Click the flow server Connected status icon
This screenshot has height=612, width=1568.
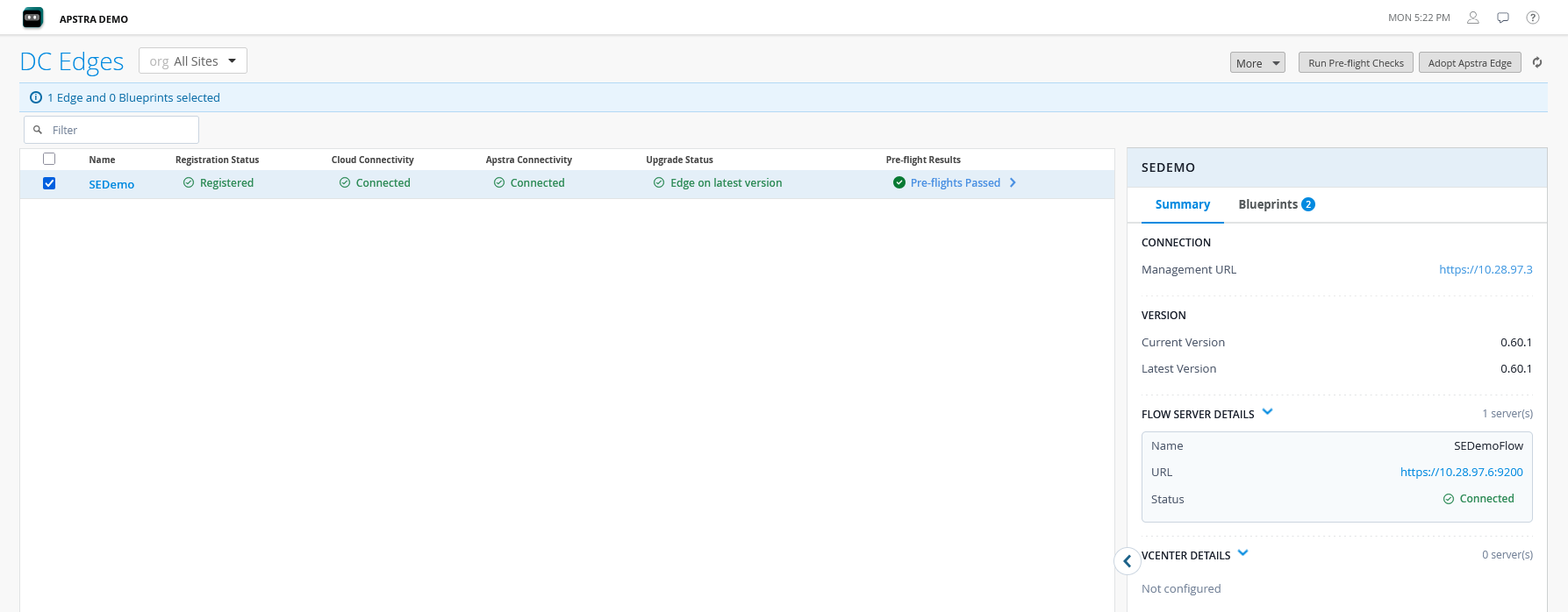coord(1449,499)
